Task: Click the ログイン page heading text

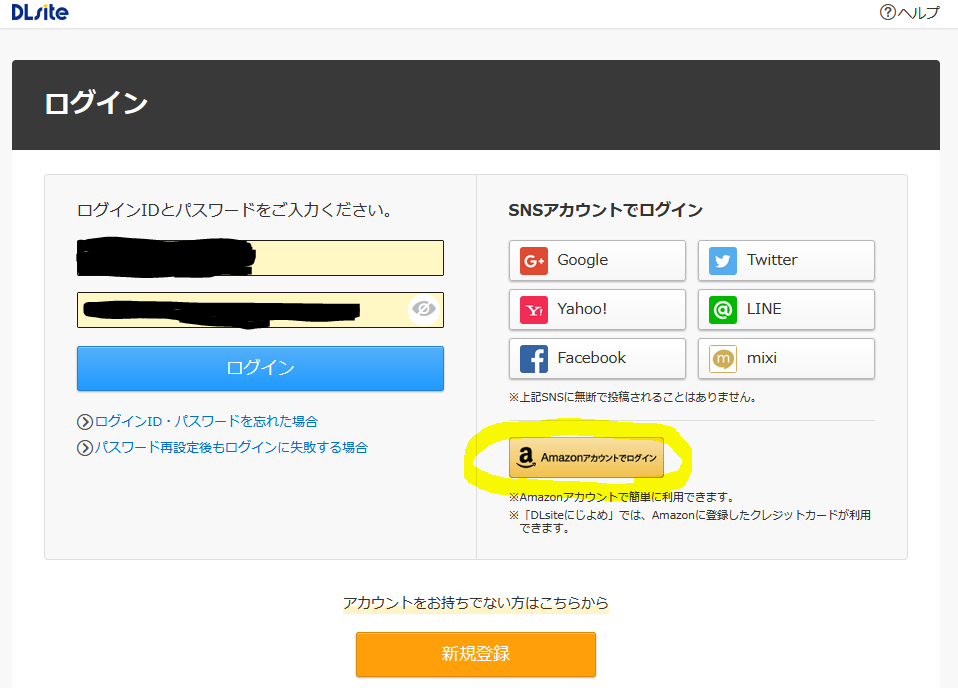Action: 96,103
